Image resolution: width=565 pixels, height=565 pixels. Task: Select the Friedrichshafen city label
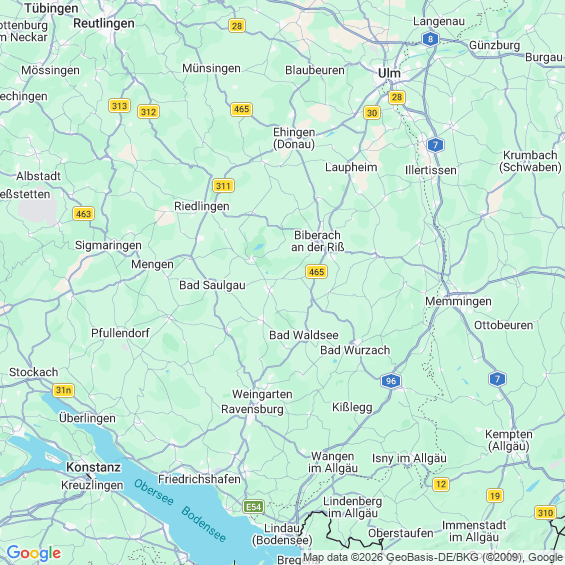pyautogui.click(x=199, y=479)
